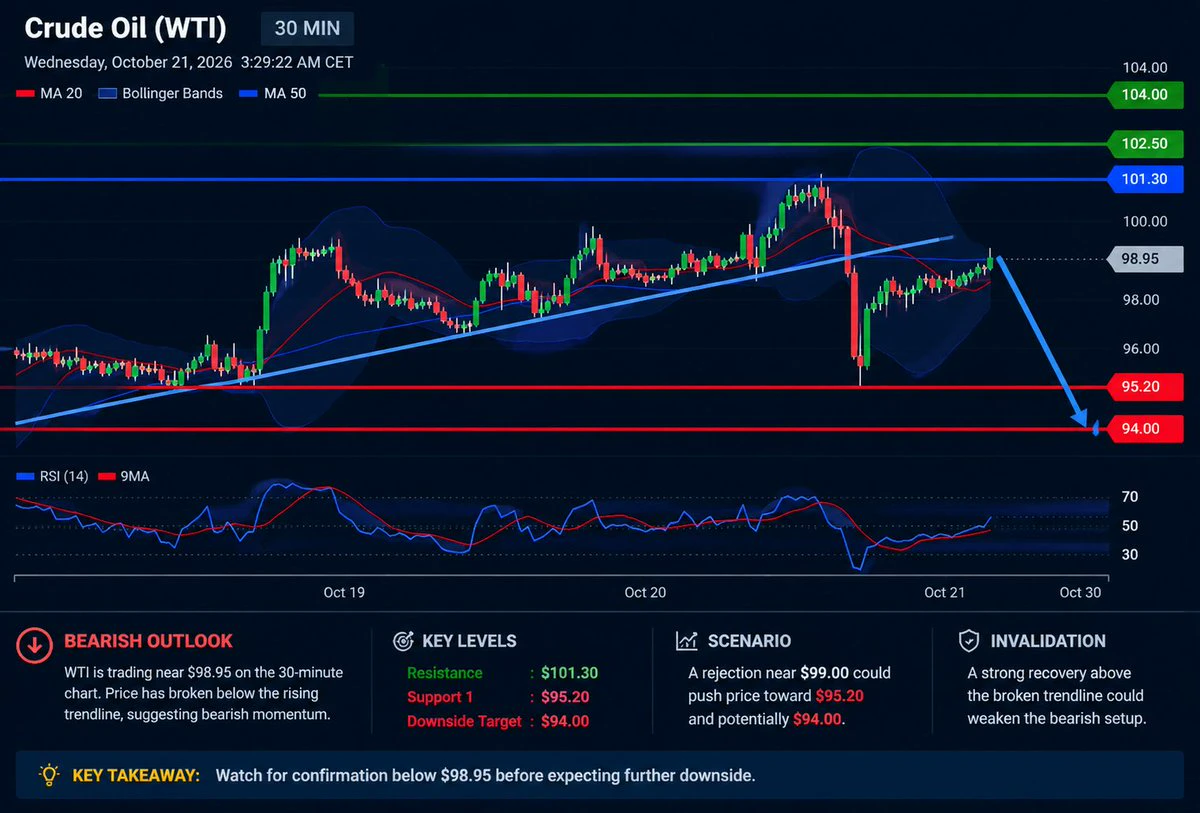Click the Crude Oil (WTI) title
The width and height of the screenshot is (1200, 813).
(125, 28)
